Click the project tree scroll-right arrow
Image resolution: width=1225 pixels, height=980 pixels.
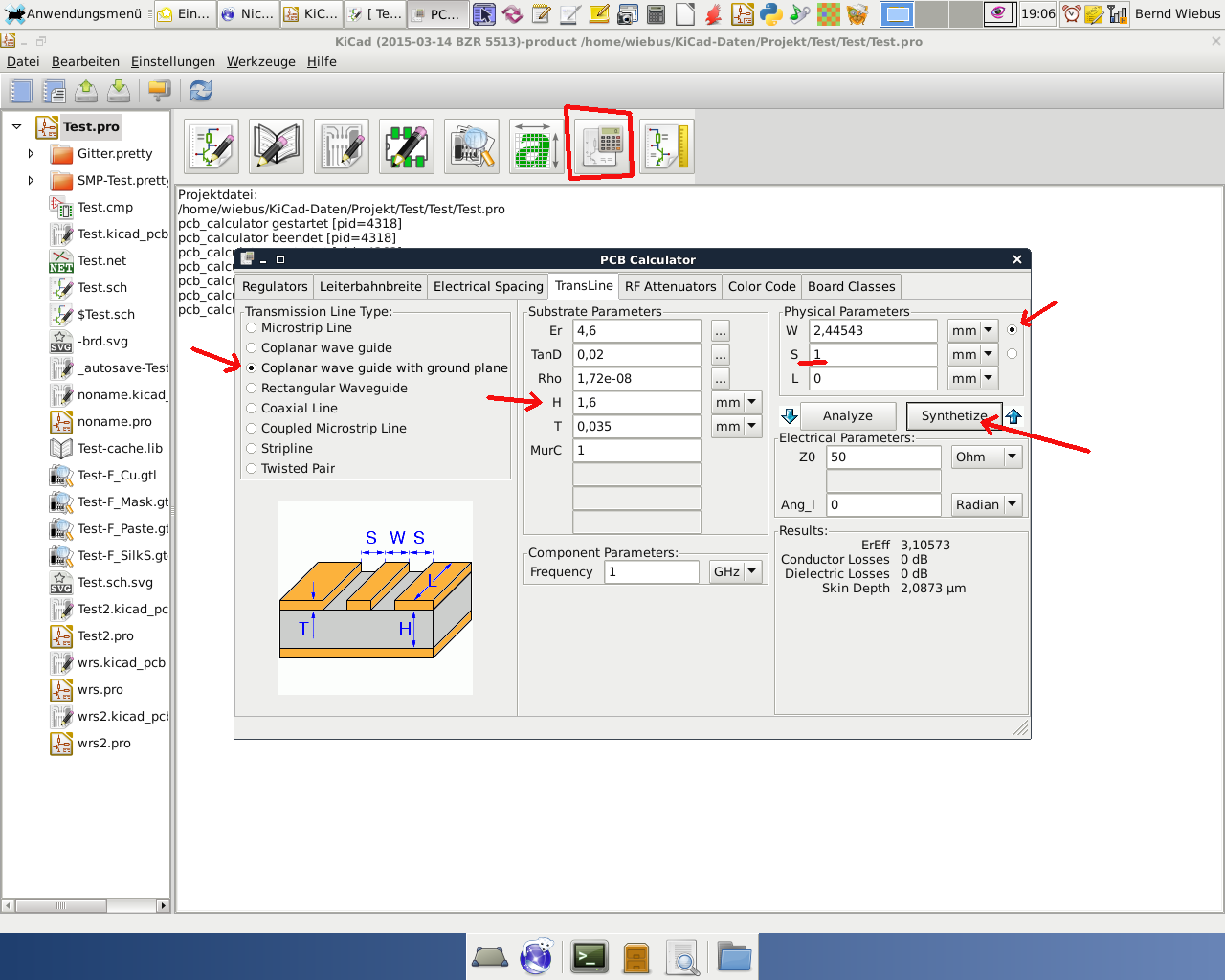click(163, 905)
